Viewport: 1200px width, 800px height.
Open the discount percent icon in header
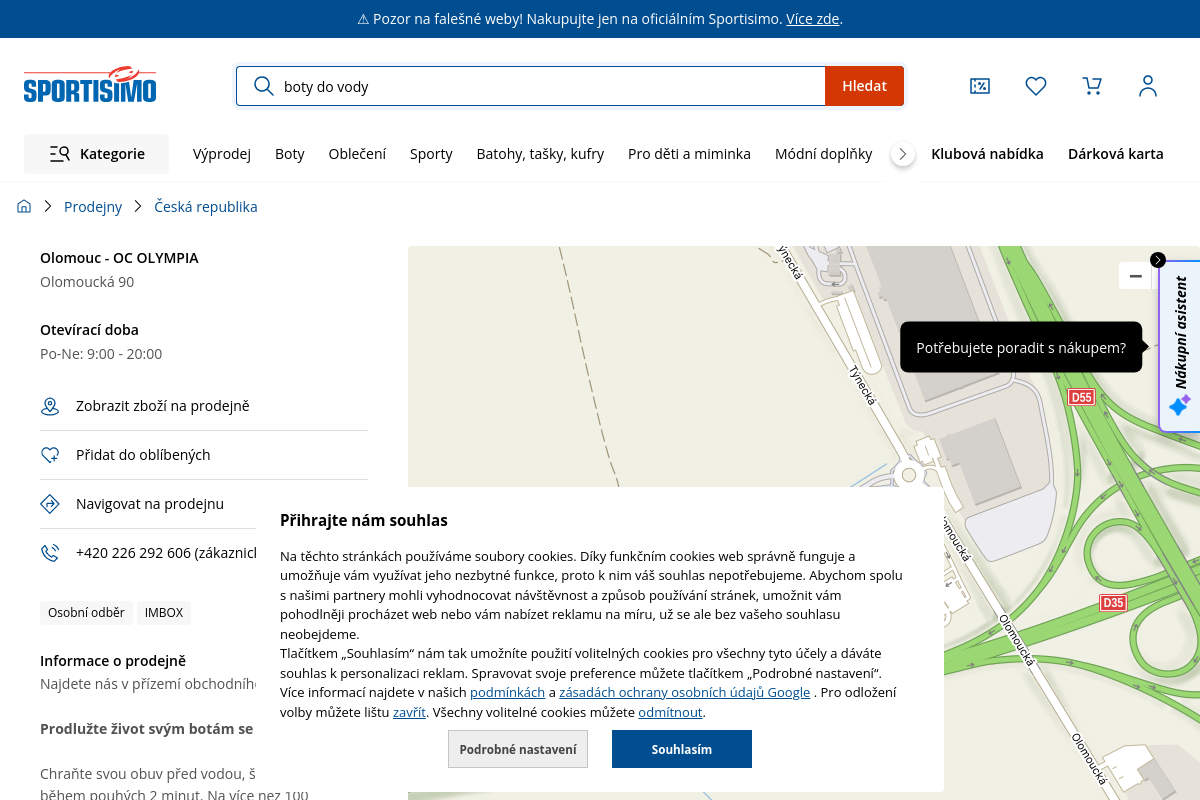[x=980, y=86]
